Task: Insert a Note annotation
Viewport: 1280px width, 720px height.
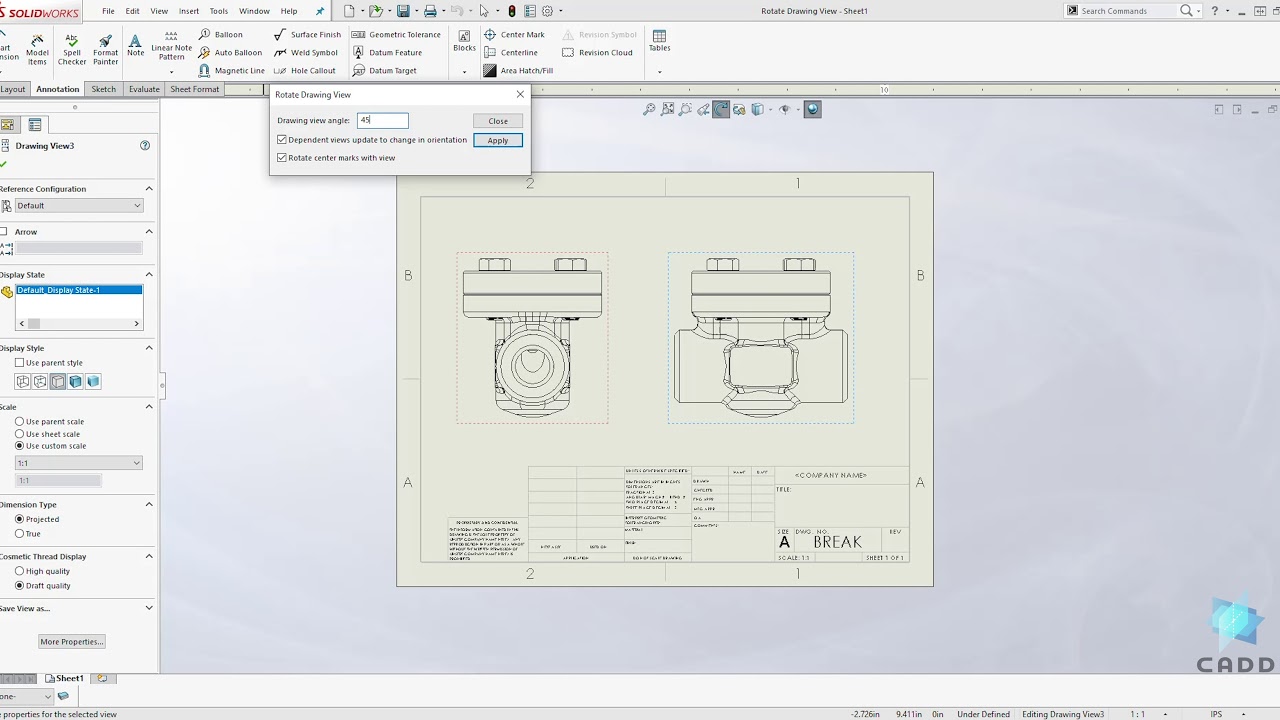Action: 135,45
